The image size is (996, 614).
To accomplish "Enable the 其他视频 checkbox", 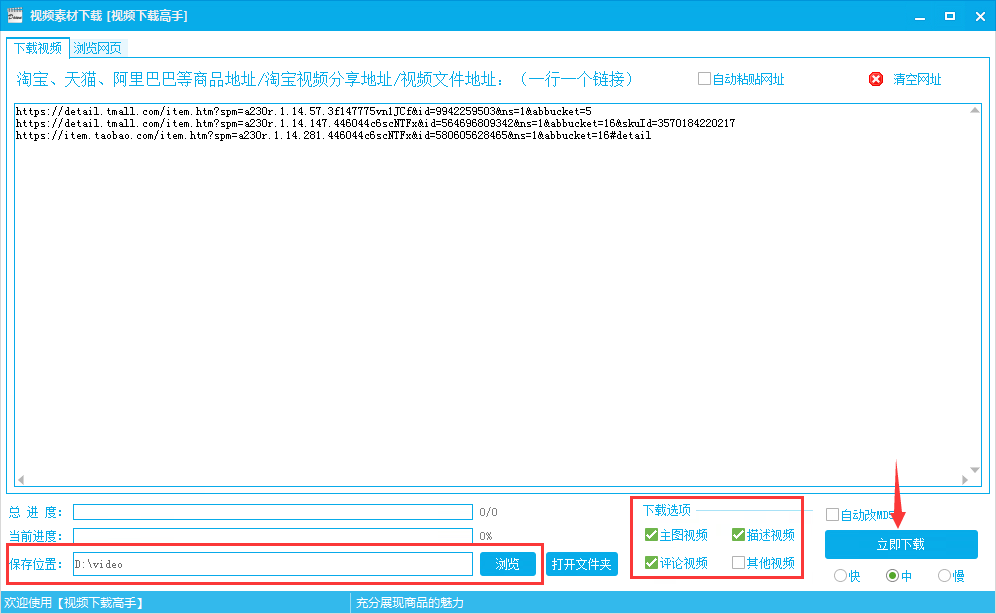I will point(738,563).
